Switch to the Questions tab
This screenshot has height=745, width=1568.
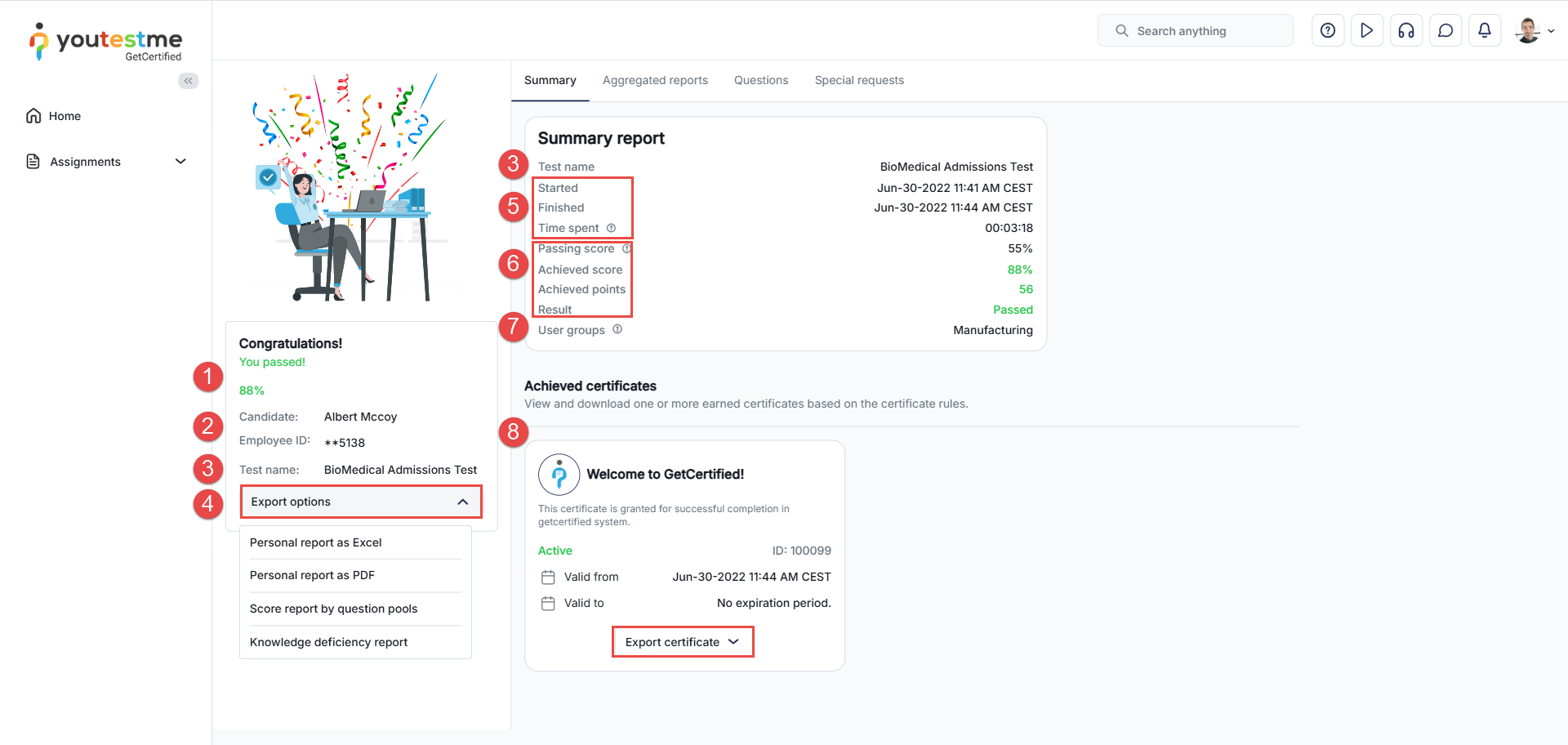(x=761, y=80)
